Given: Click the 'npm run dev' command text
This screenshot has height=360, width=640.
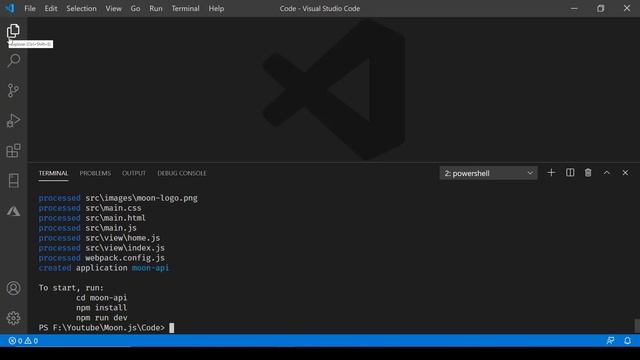Looking at the screenshot, I should (x=101, y=318).
